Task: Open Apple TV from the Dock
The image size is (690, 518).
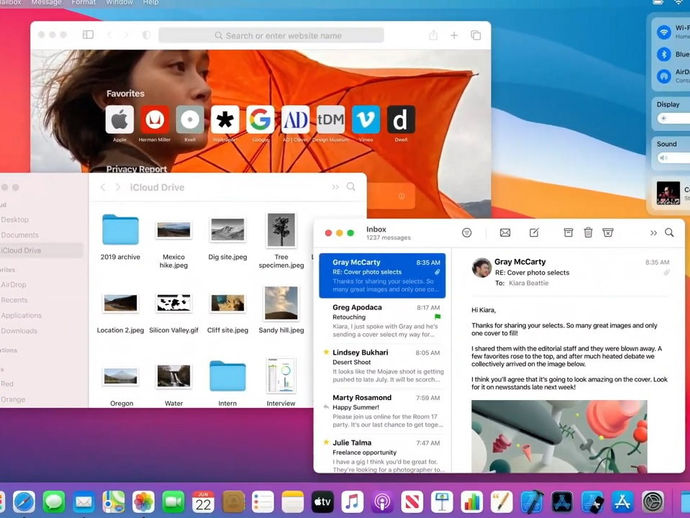Action: 323,502
